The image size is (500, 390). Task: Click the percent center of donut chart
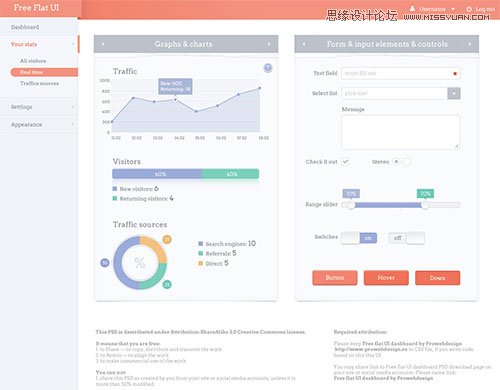click(140, 263)
